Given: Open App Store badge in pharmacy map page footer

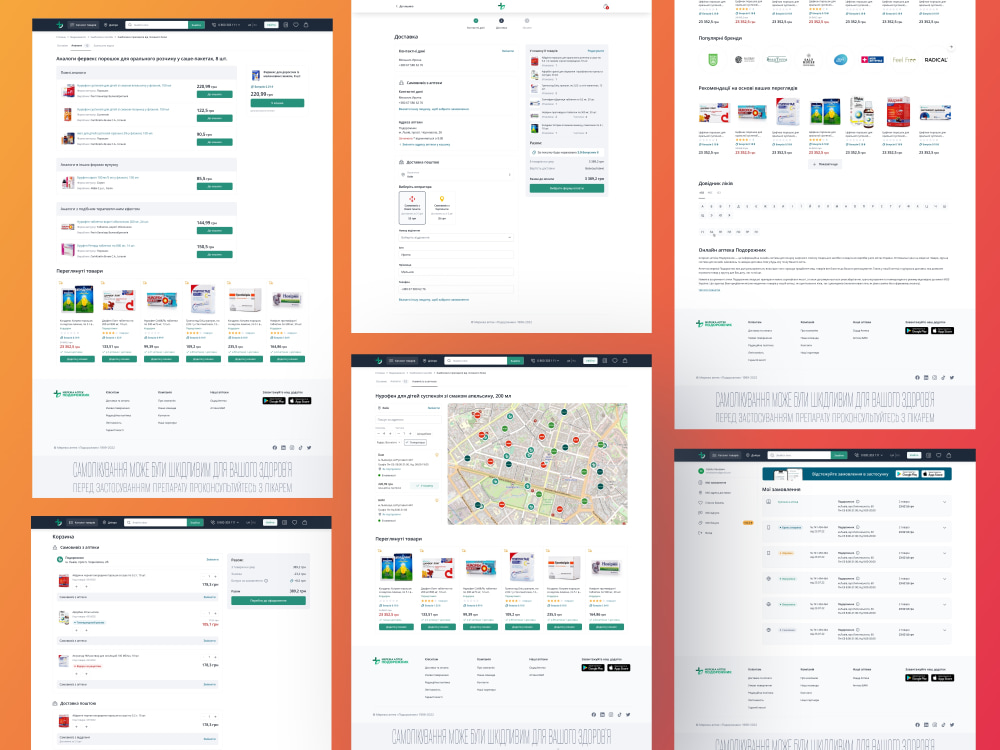Looking at the screenshot, I should pos(618,668).
